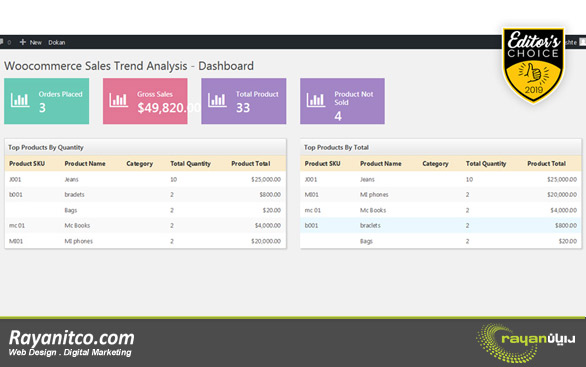586x367 pixels.
Task: Click the bar chart icon in Product Not Sold card
Action: pyautogui.click(x=316, y=100)
